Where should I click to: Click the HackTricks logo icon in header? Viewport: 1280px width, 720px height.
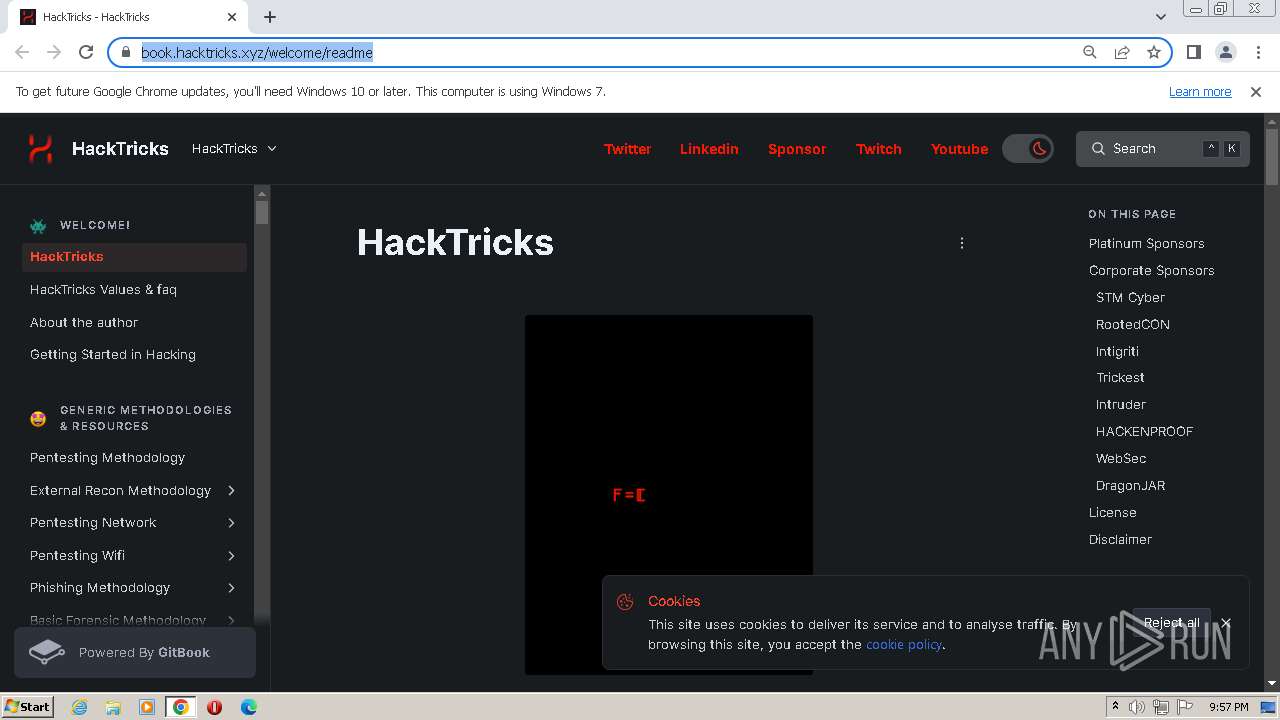tap(40, 148)
